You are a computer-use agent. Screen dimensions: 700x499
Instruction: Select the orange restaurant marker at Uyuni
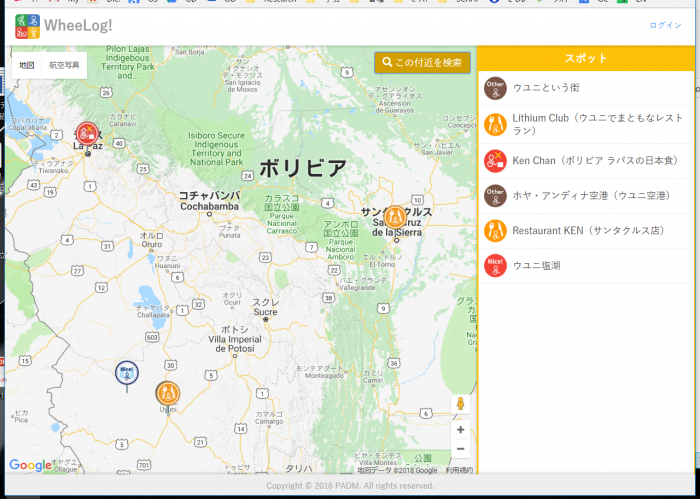point(168,393)
